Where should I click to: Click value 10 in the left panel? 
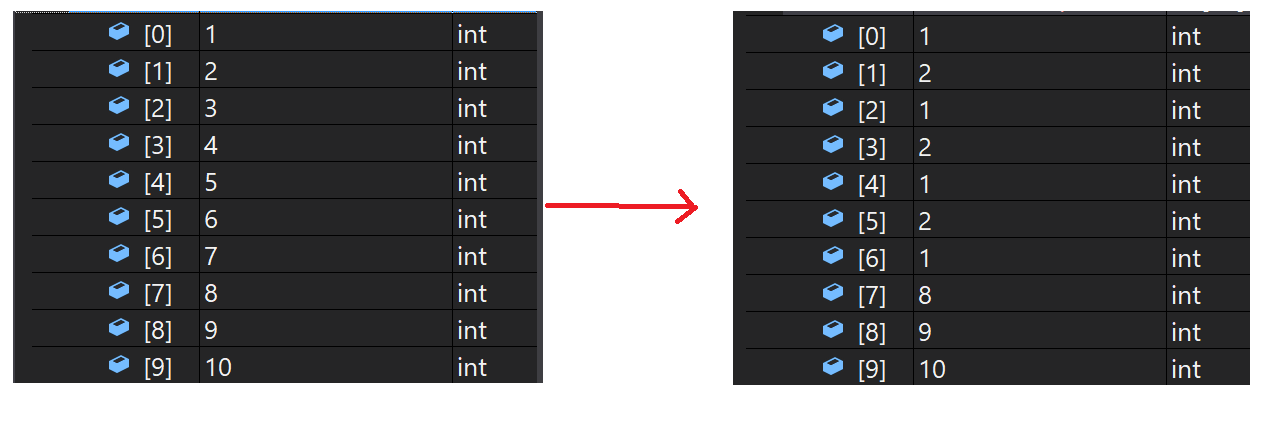pyautogui.click(x=218, y=368)
